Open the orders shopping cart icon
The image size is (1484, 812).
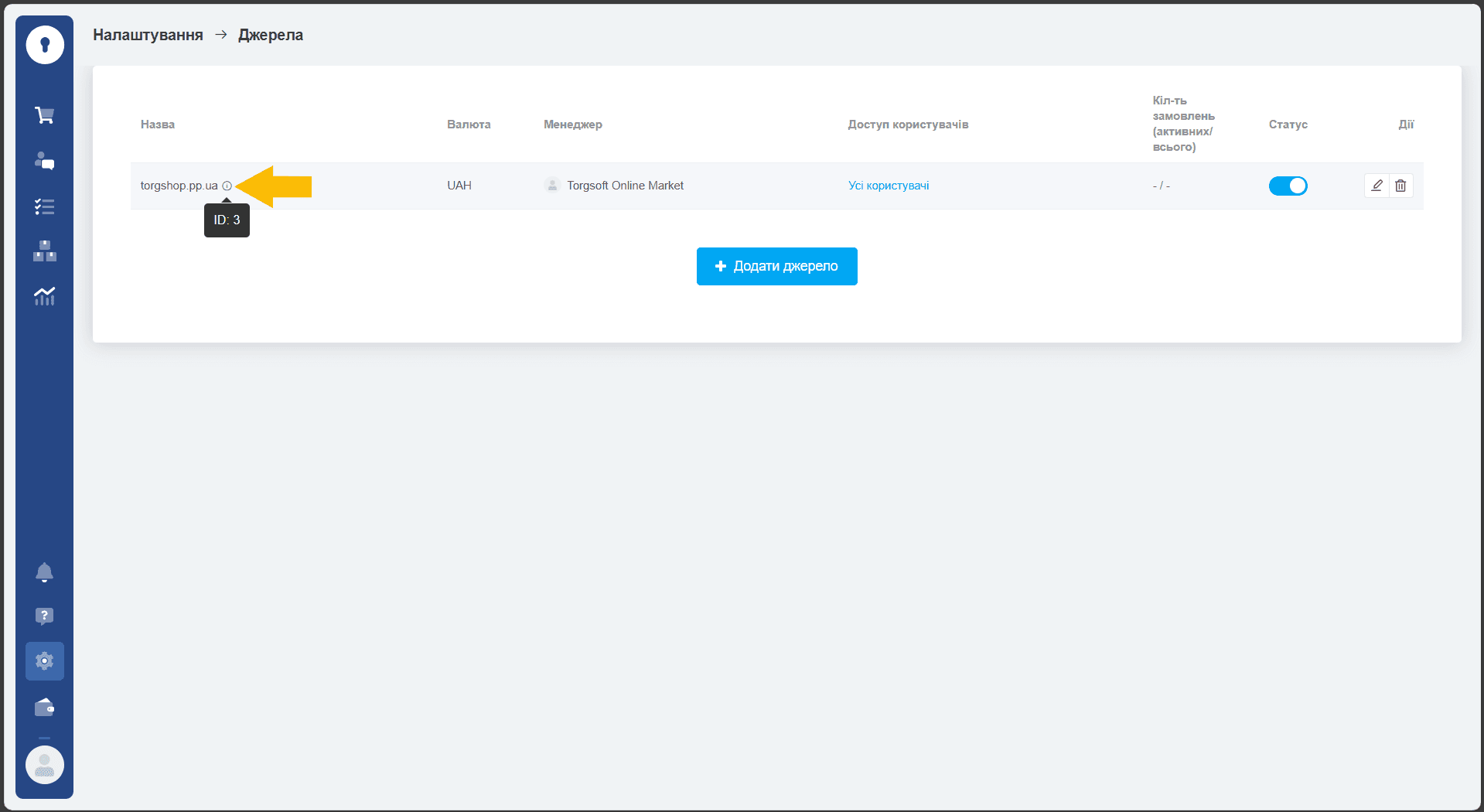(x=44, y=115)
